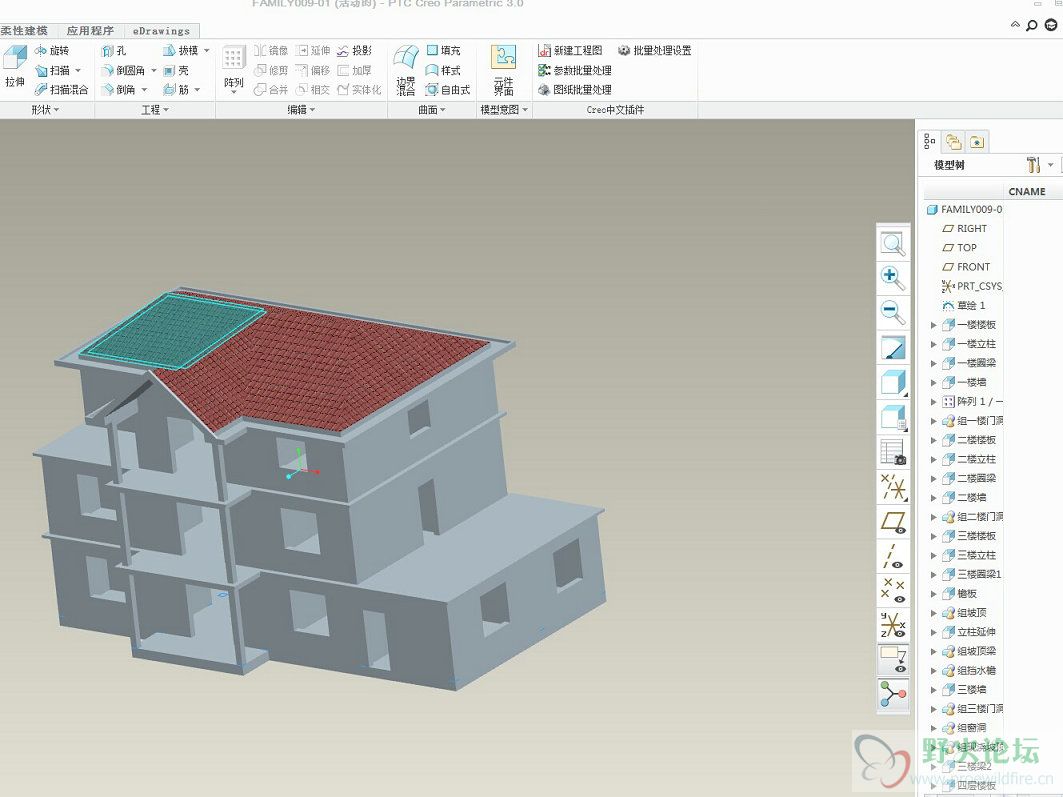Switch to the 柔性建模 ribbon tab
Screen dimensions: 1063x797
click(24, 30)
